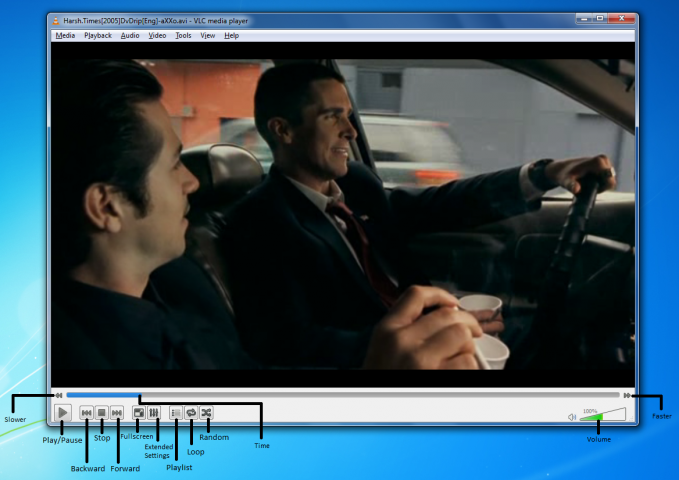Skip to next media with Forward button

(117, 413)
